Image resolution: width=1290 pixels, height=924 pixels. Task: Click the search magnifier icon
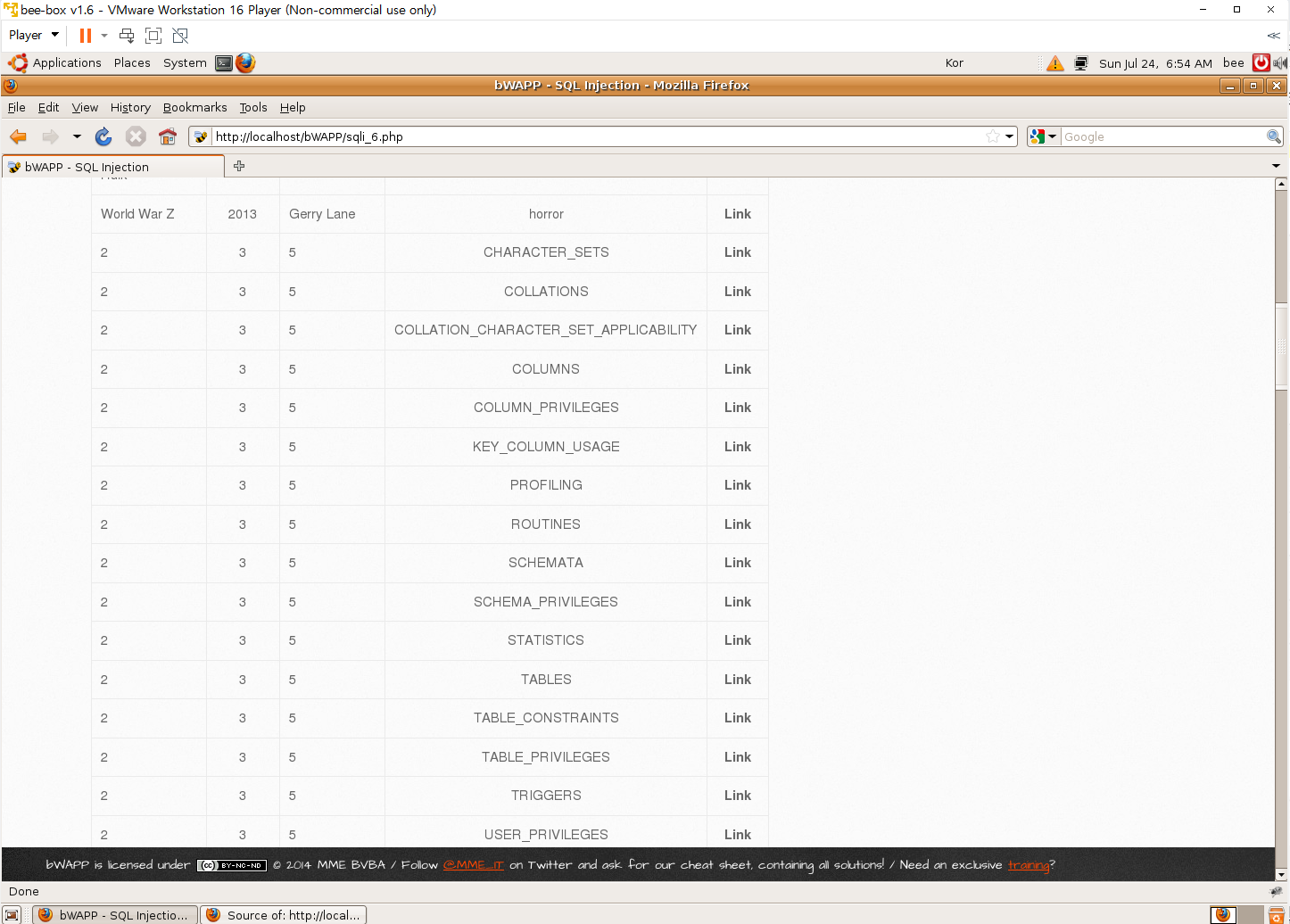point(1274,136)
